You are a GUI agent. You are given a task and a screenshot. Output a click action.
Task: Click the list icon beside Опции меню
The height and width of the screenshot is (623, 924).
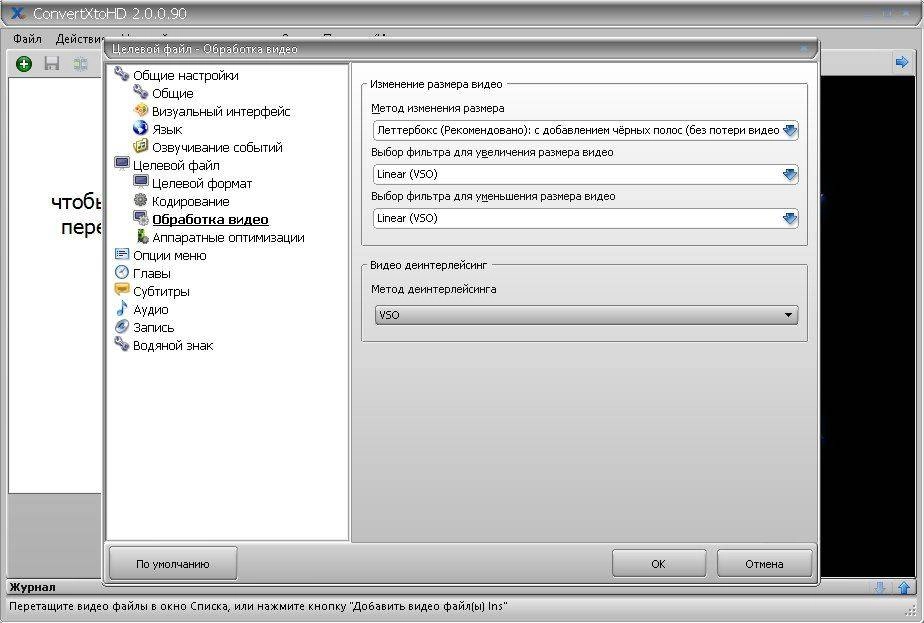pyautogui.click(x=121, y=254)
